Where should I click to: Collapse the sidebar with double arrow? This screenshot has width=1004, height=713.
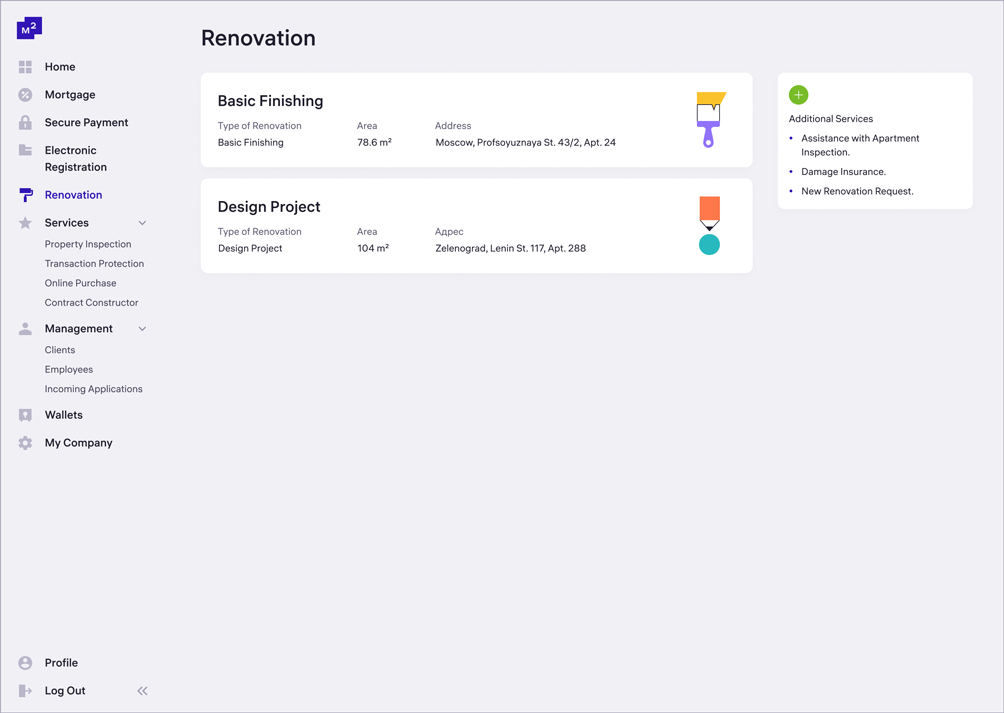tap(142, 691)
